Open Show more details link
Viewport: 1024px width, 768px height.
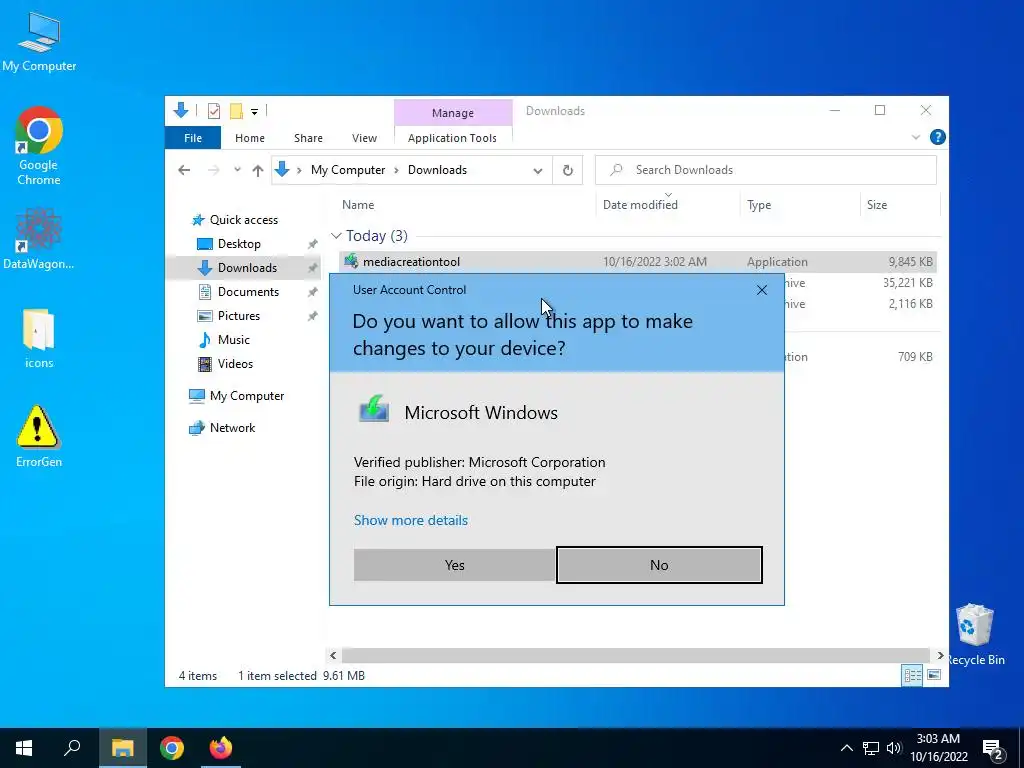click(x=411, y=520)
